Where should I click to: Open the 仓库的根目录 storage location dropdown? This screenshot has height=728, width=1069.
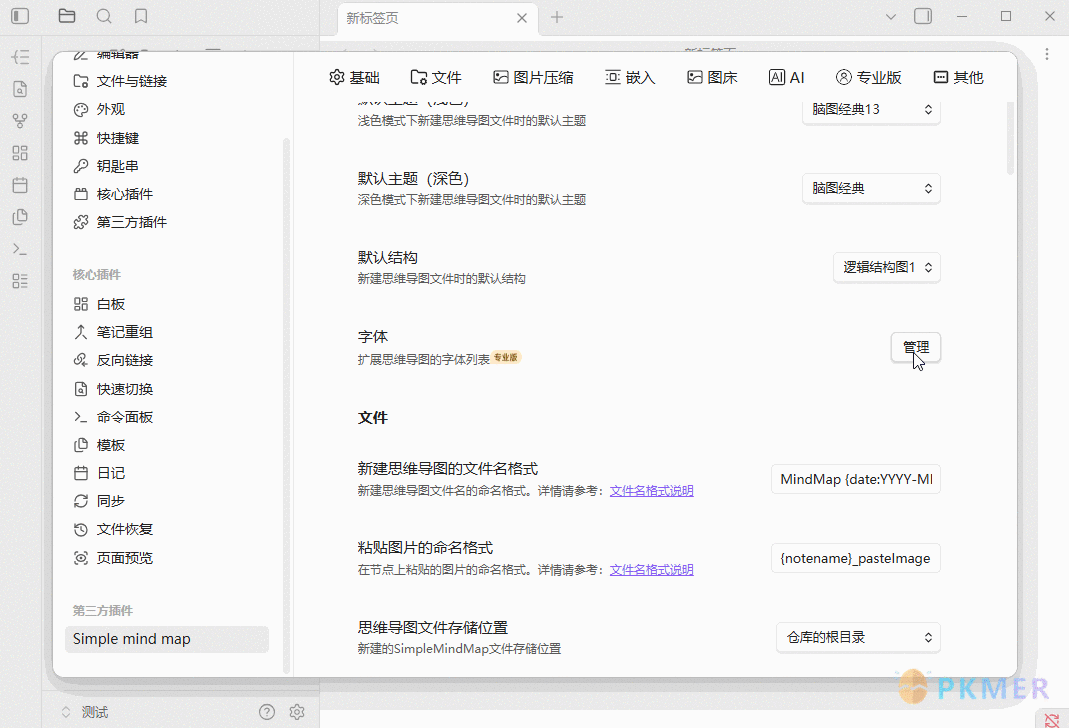(858, 637)
